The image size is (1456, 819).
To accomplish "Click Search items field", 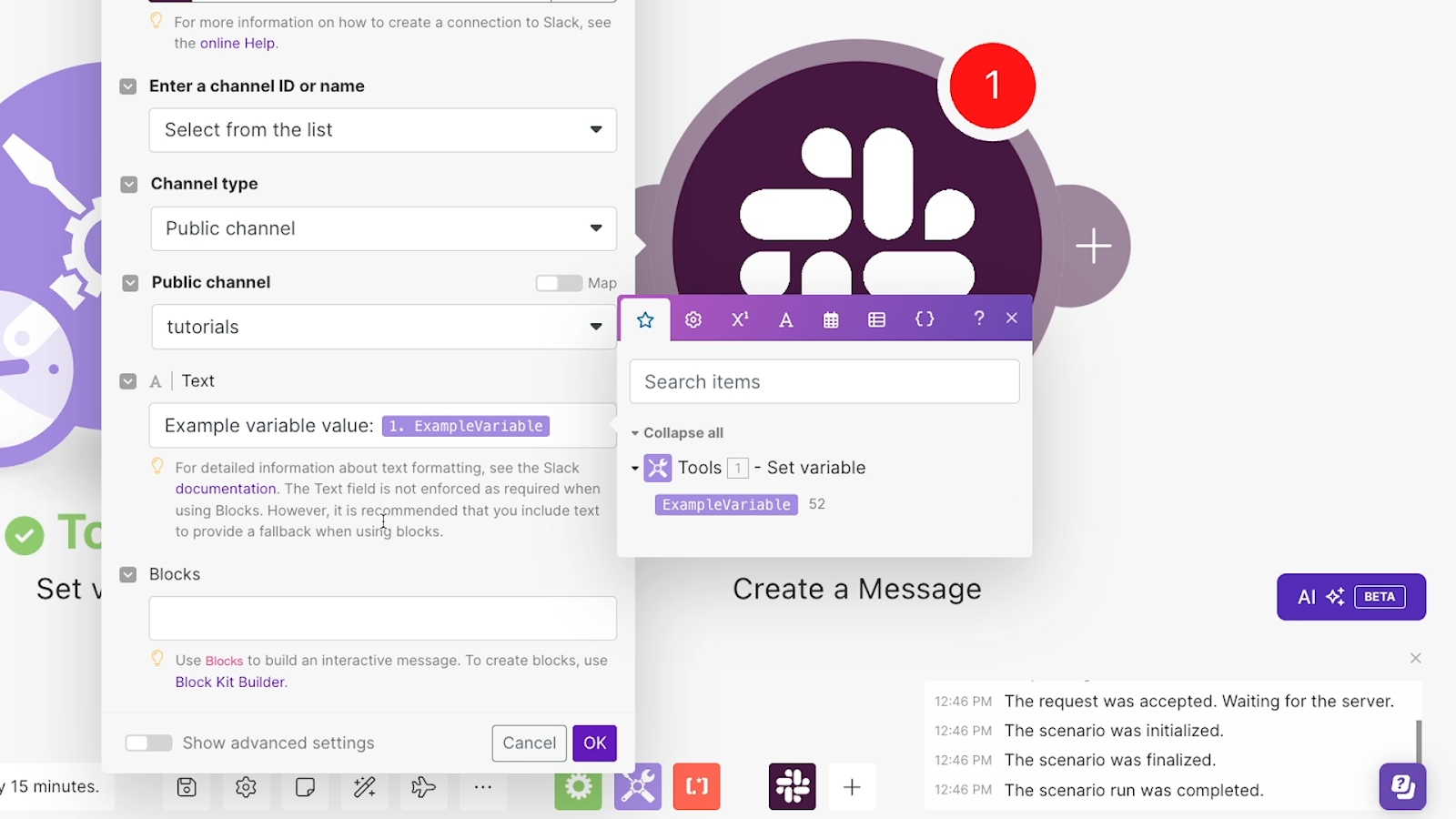I will coord(824,381).
